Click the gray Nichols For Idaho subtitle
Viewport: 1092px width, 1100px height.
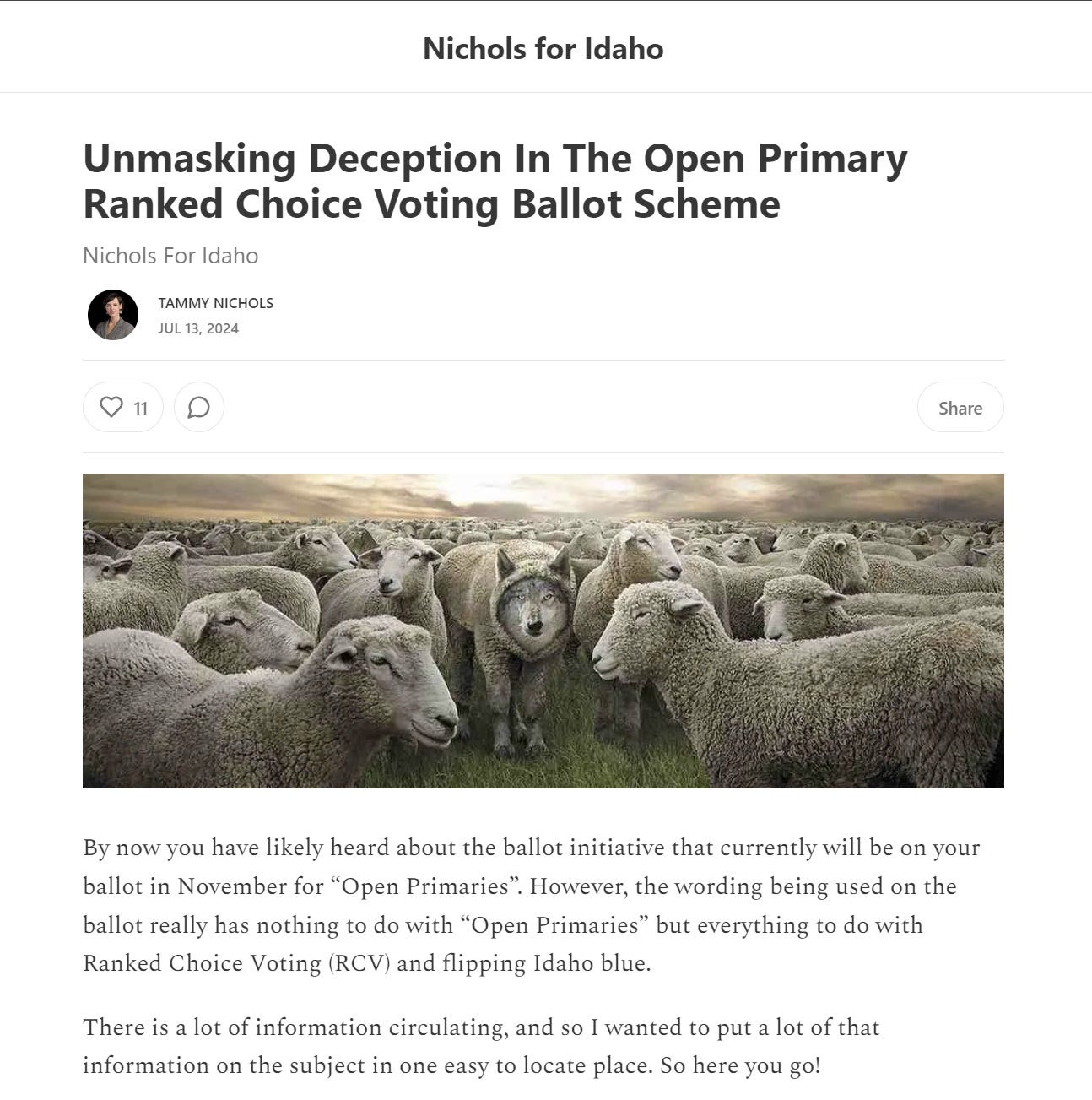pyautogui.click(x=170, y=256)
